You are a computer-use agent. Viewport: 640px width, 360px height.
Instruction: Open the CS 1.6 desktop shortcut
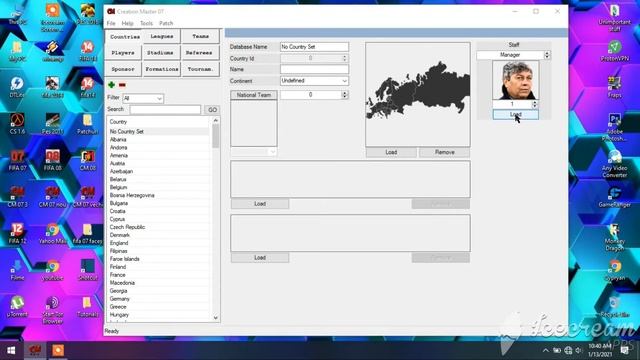(x=17, y=124)
